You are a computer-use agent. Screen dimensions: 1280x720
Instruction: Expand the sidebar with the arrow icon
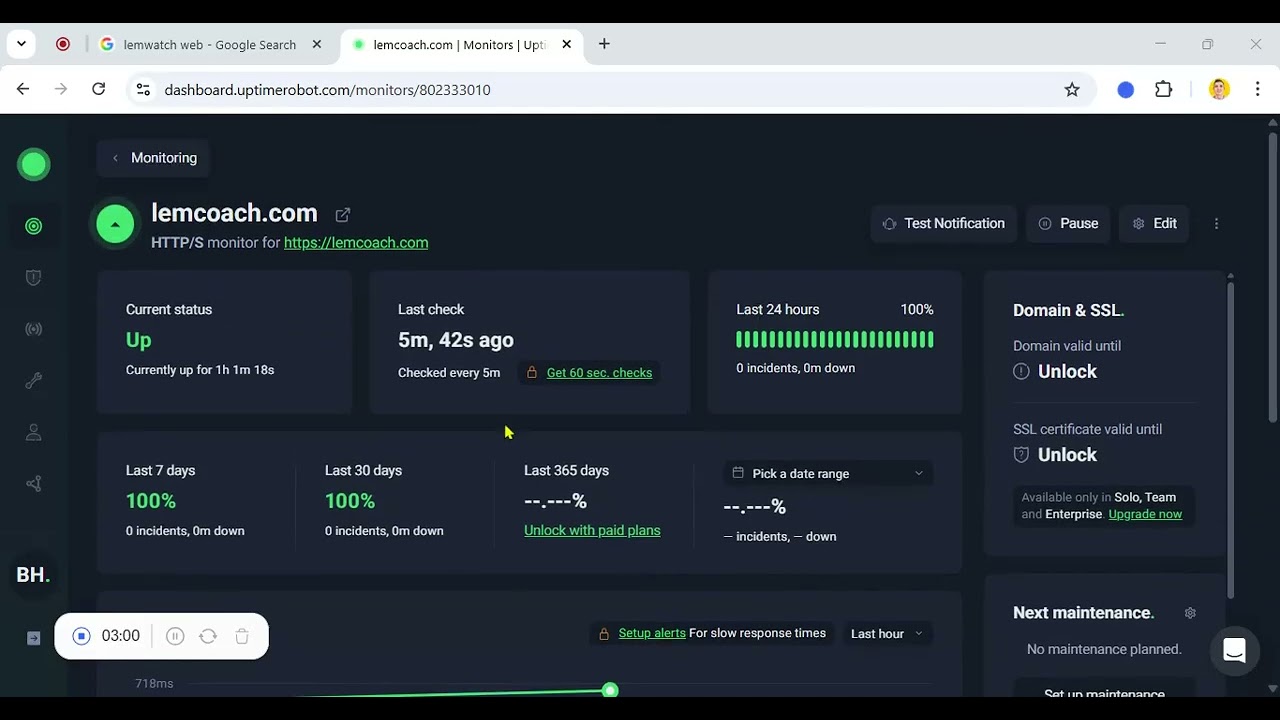pos(34,638)
